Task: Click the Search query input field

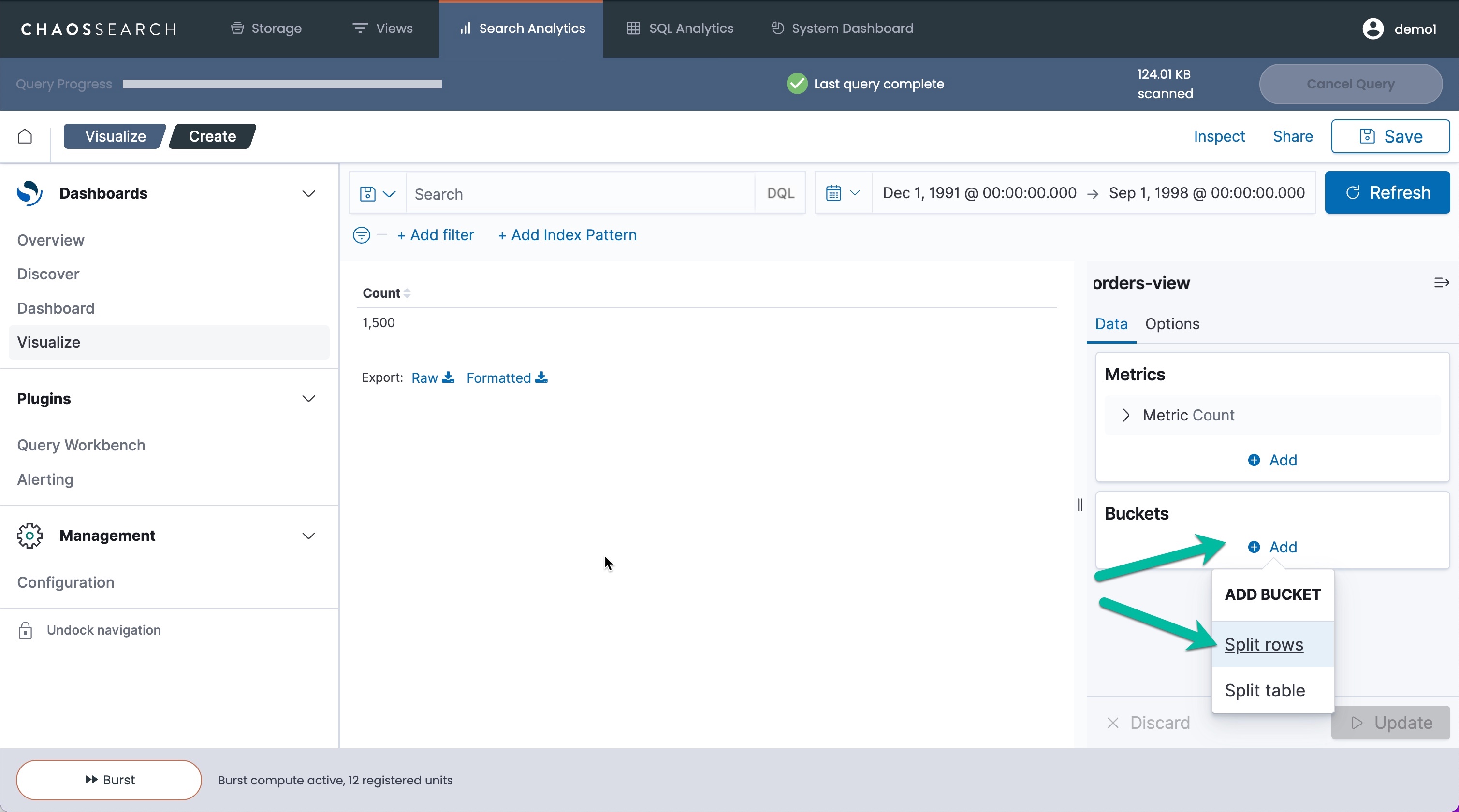Action: coord(580,194)
